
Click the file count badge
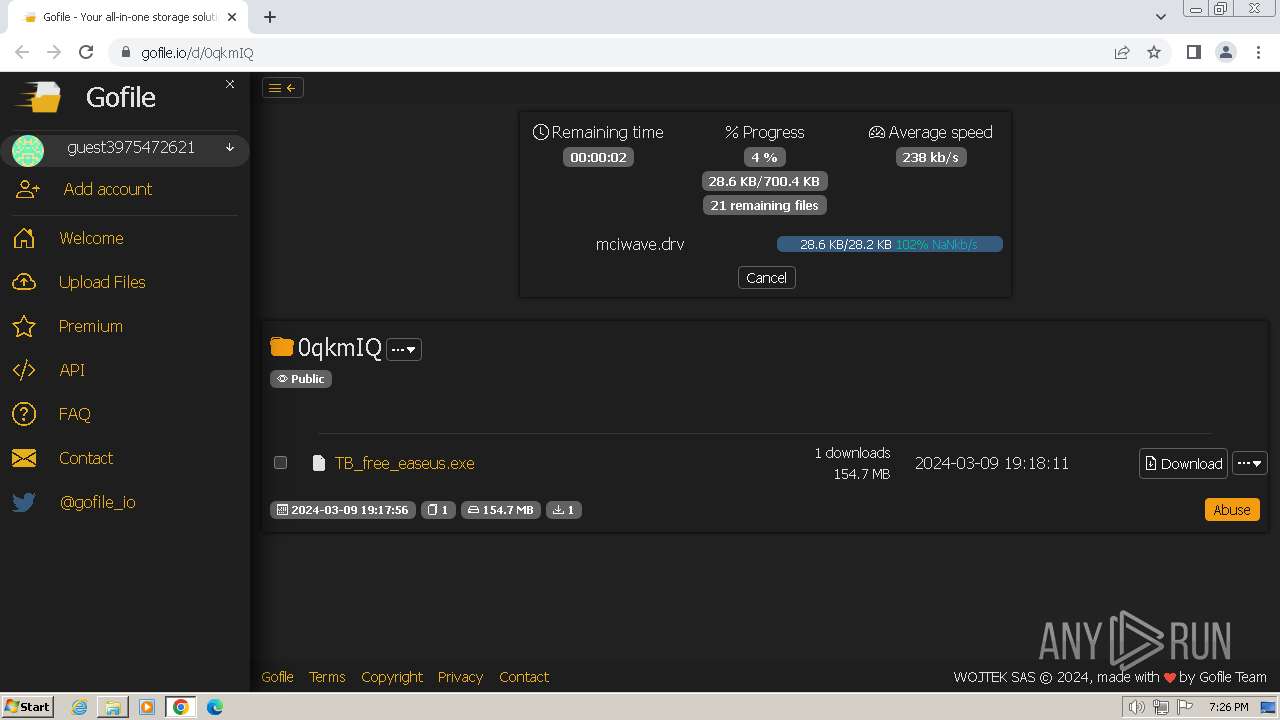pos(438,510)
